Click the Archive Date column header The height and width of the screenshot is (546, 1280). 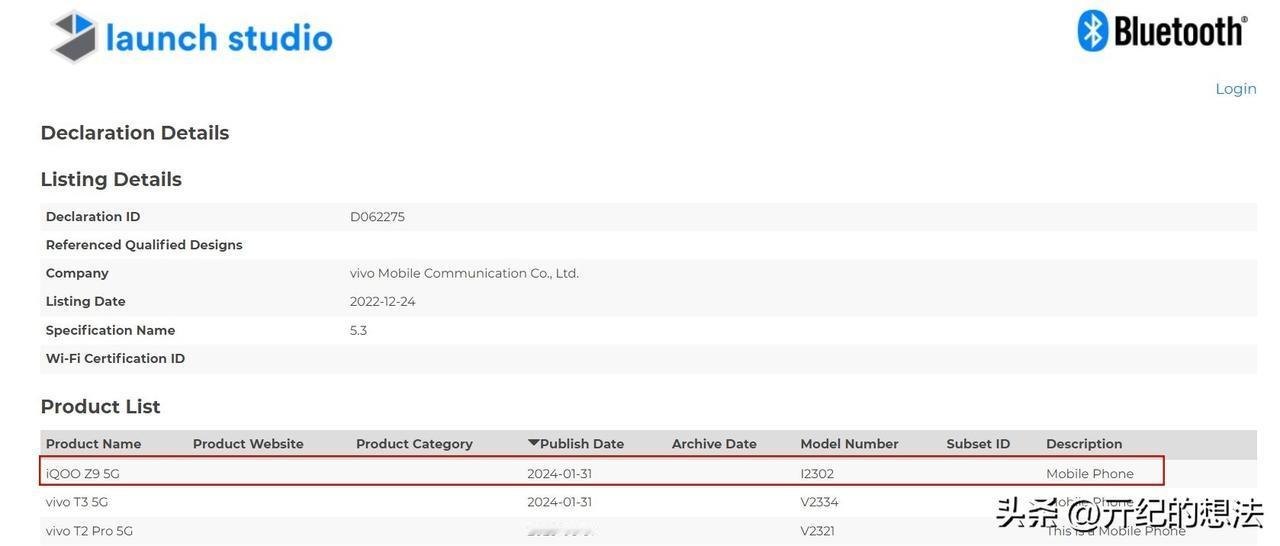click(714, 444)
